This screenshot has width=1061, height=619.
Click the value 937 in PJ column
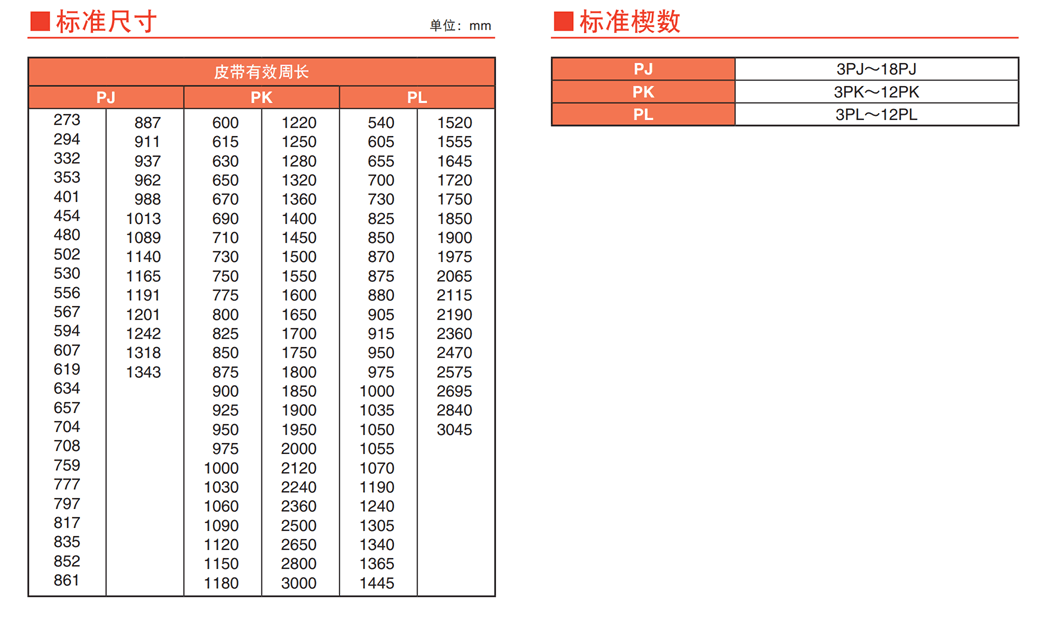(148, 162)
